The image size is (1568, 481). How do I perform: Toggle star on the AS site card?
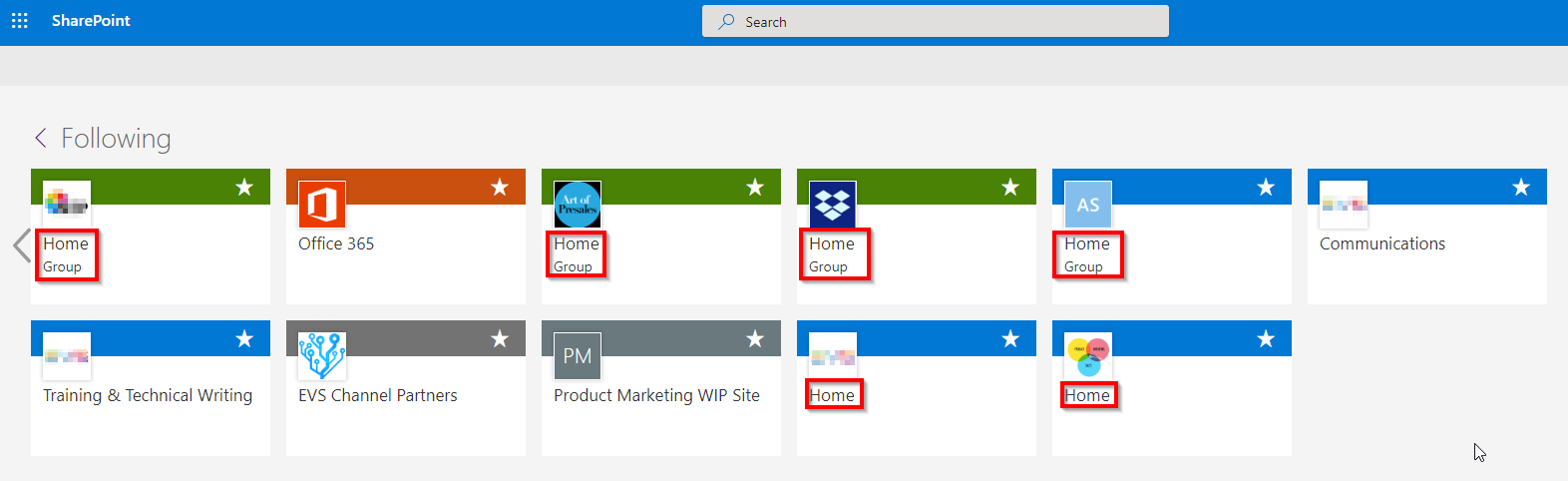tap(1266, 187)
